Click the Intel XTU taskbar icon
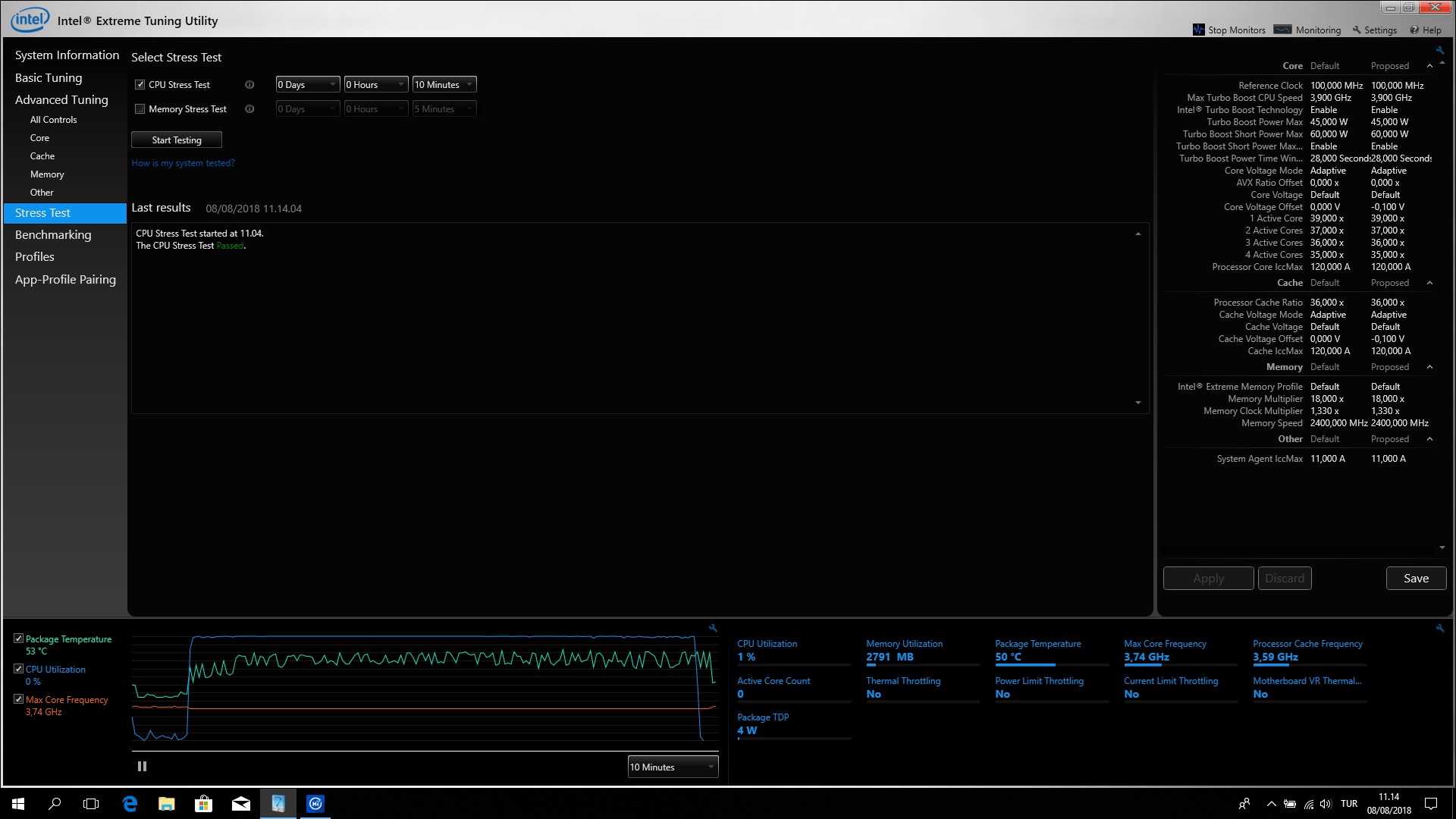The image size is (1456, 819). [278, 804]
